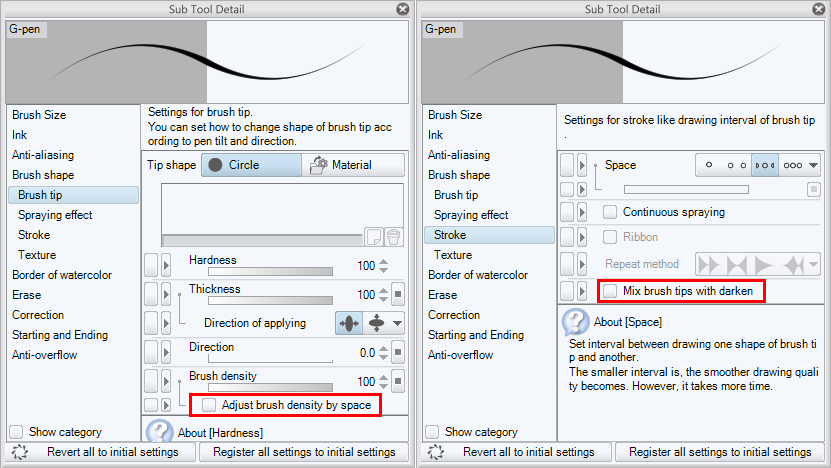Enable Adjust brush density by space

209,405
